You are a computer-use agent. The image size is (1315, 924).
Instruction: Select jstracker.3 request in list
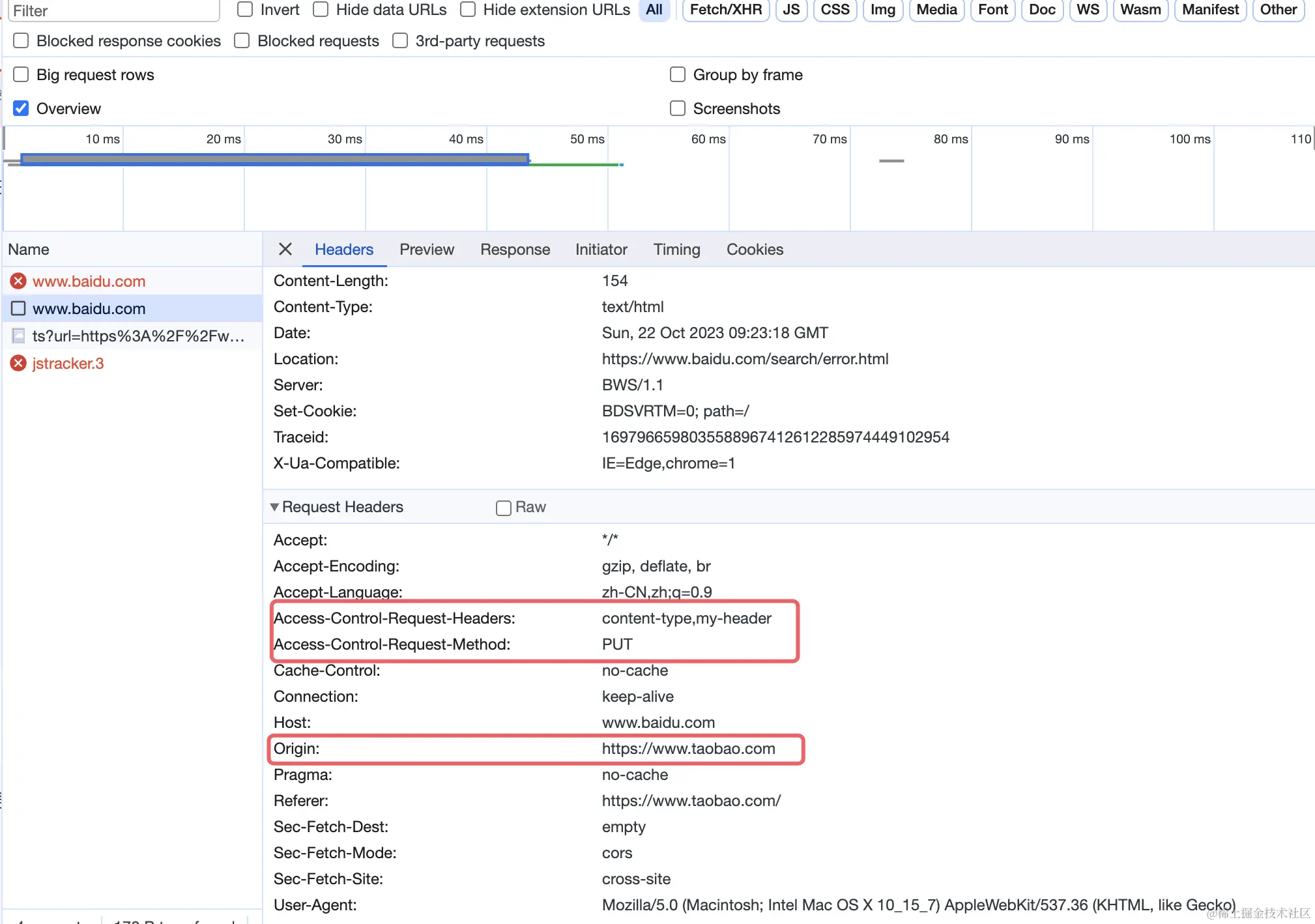(x=68, y=364)
